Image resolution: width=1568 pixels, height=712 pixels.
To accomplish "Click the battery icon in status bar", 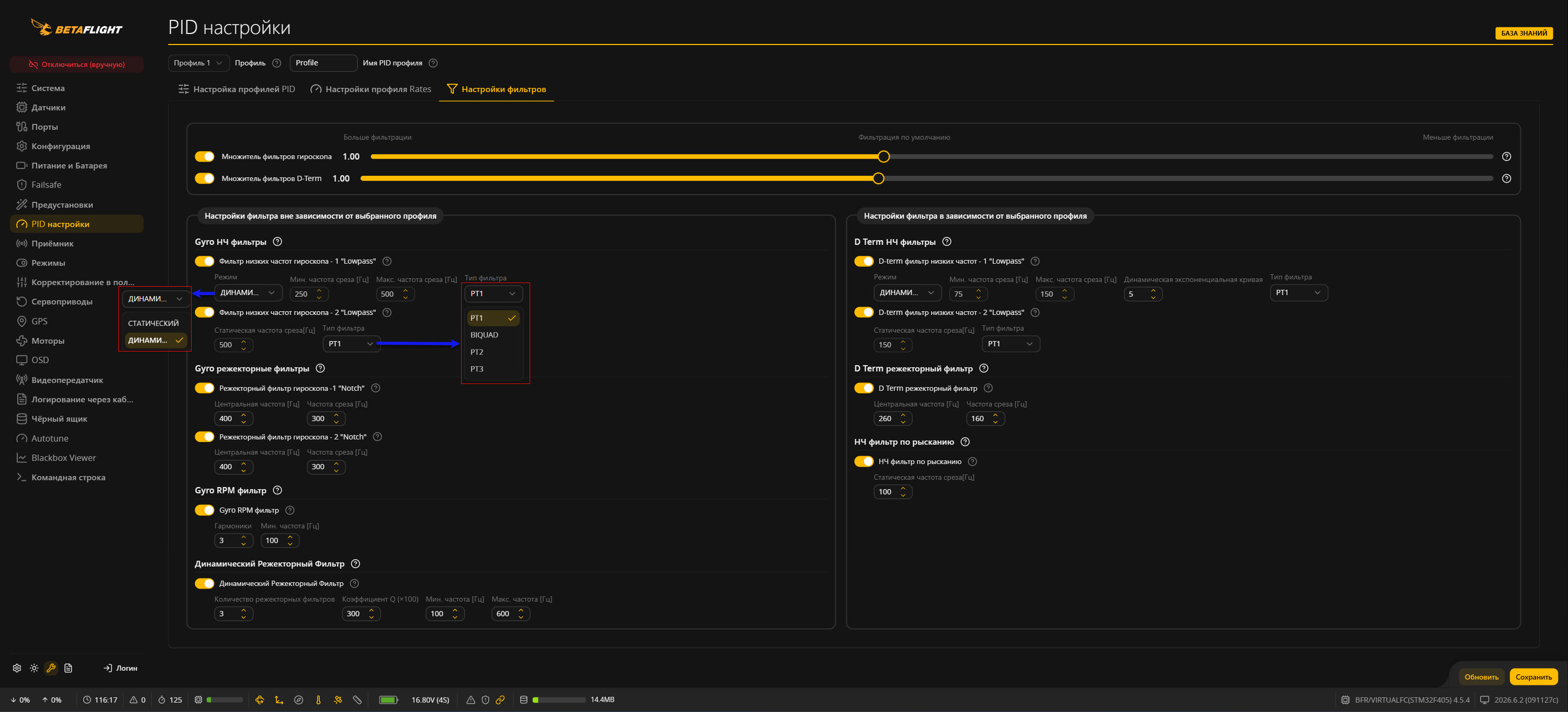I will (x=388, y=700).
